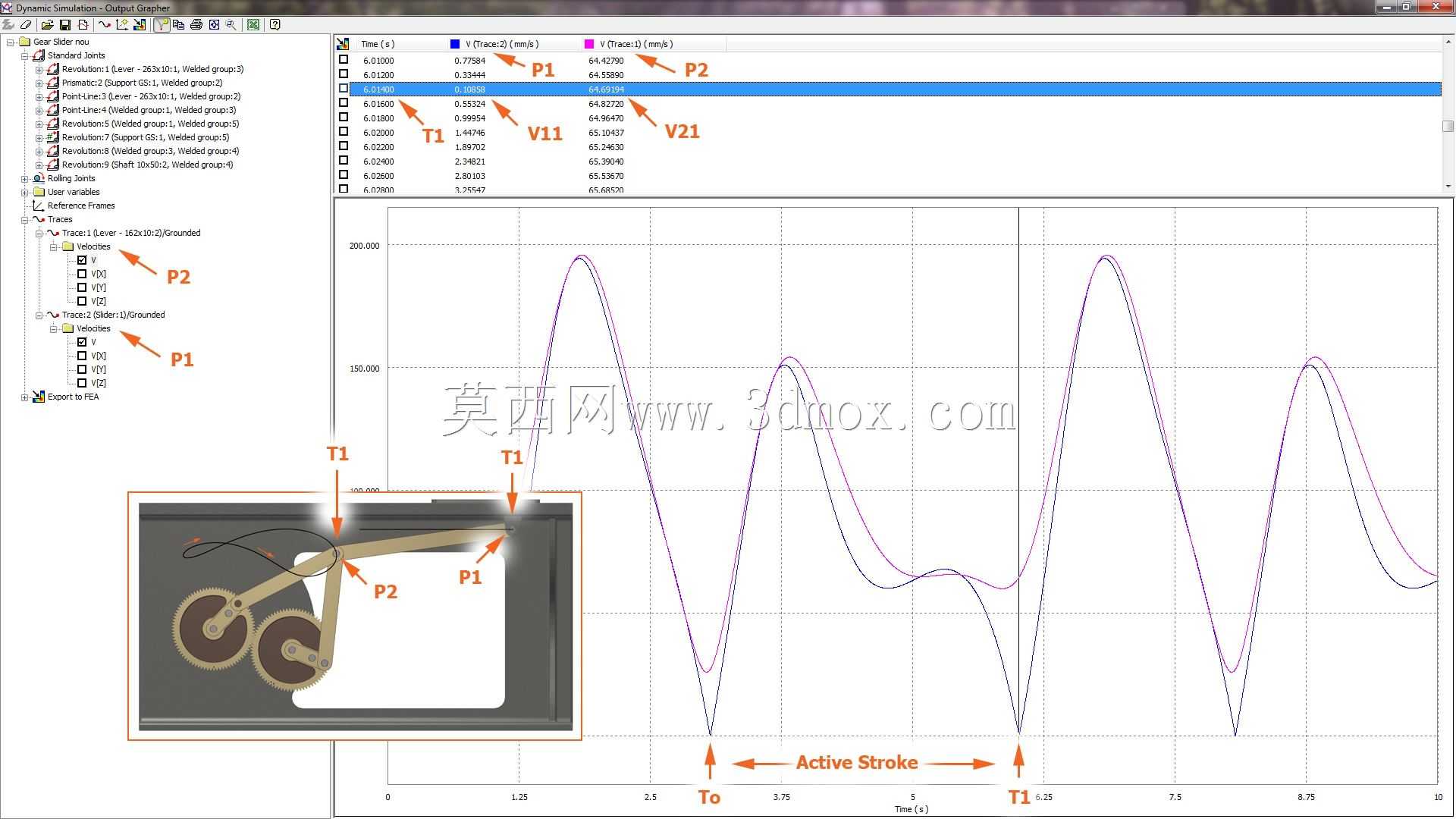Viewport: 1456px width, 819px height.
Task: Click the blue Trace:2 color swatch
Action: point(455,44)
